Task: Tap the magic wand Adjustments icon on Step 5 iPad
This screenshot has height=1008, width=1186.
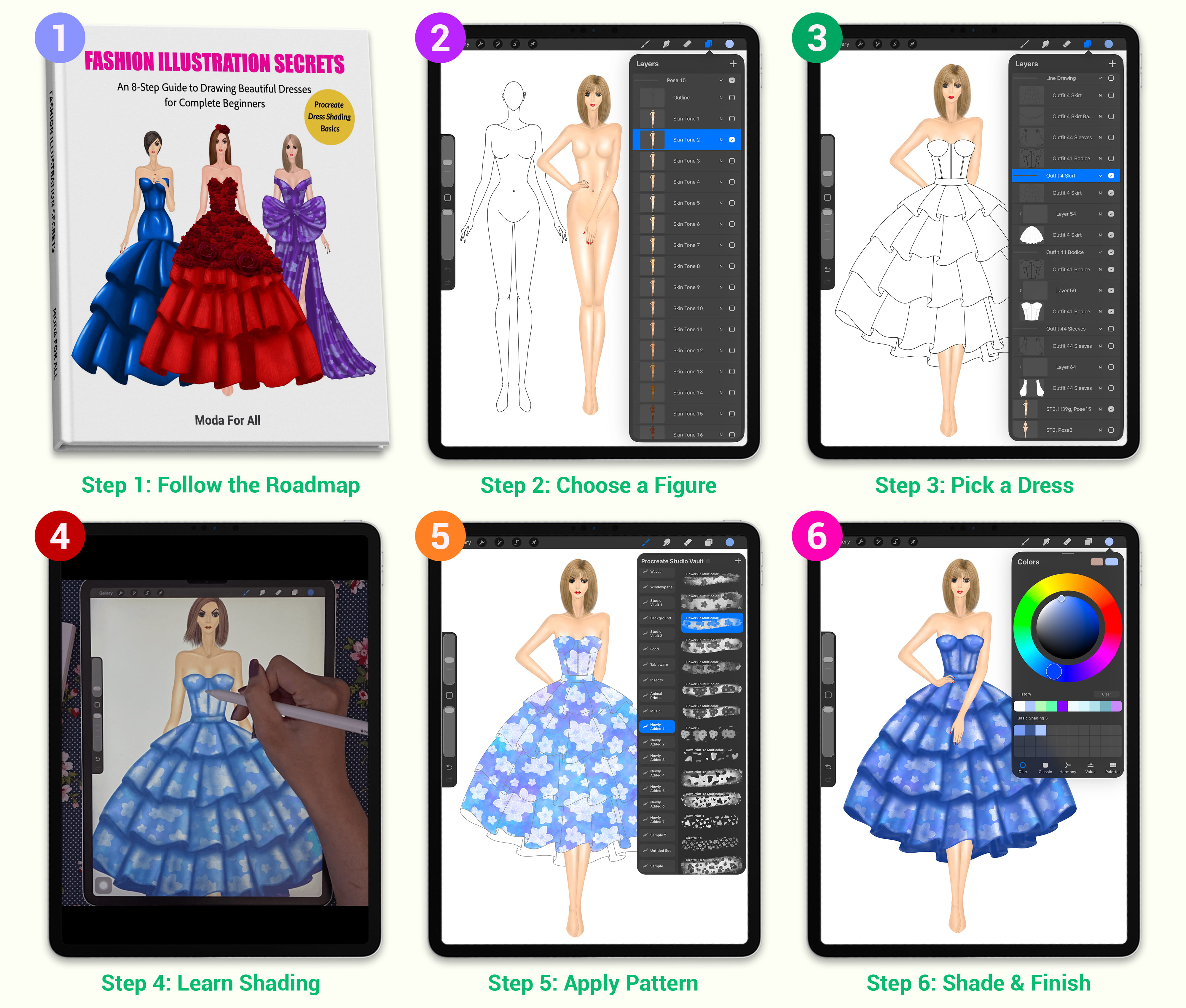Action: 499,542
